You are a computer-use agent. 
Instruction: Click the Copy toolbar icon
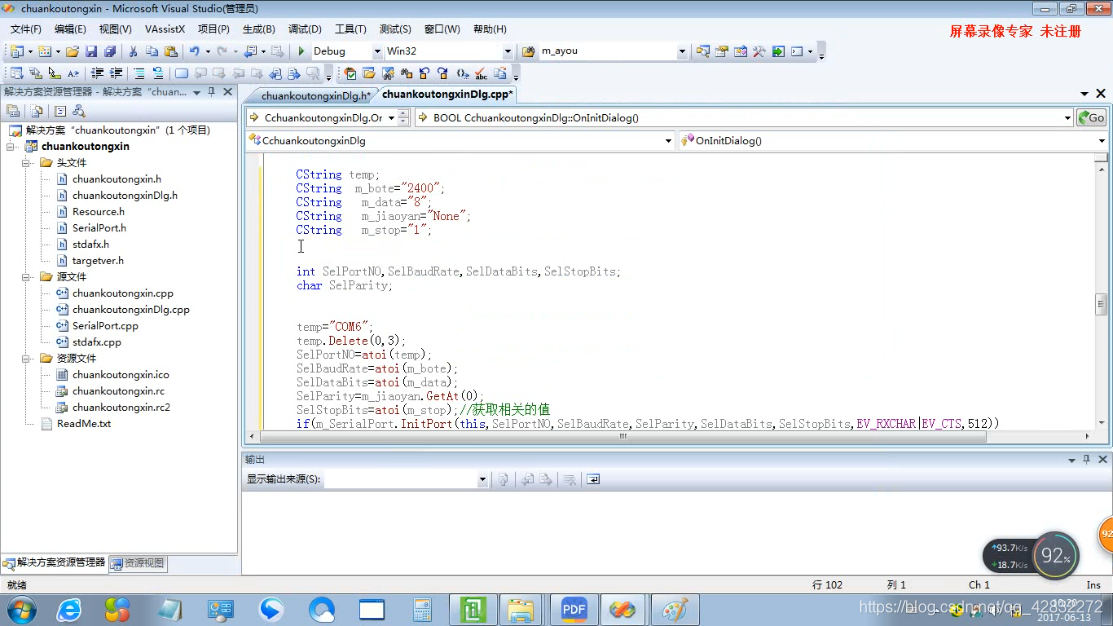coord(152,51)
